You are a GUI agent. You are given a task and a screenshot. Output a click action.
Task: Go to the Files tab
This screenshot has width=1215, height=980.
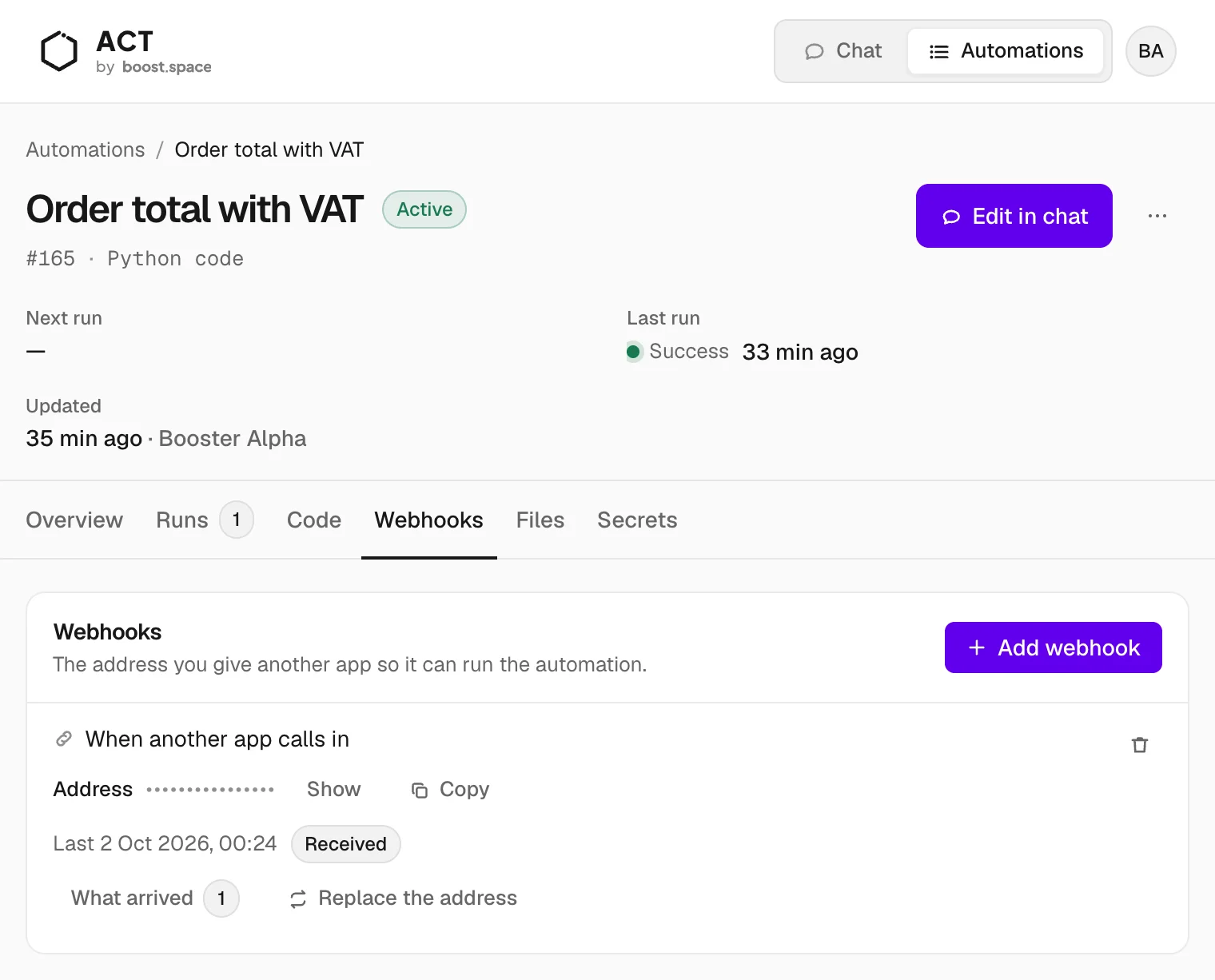(x=540, y=520)
